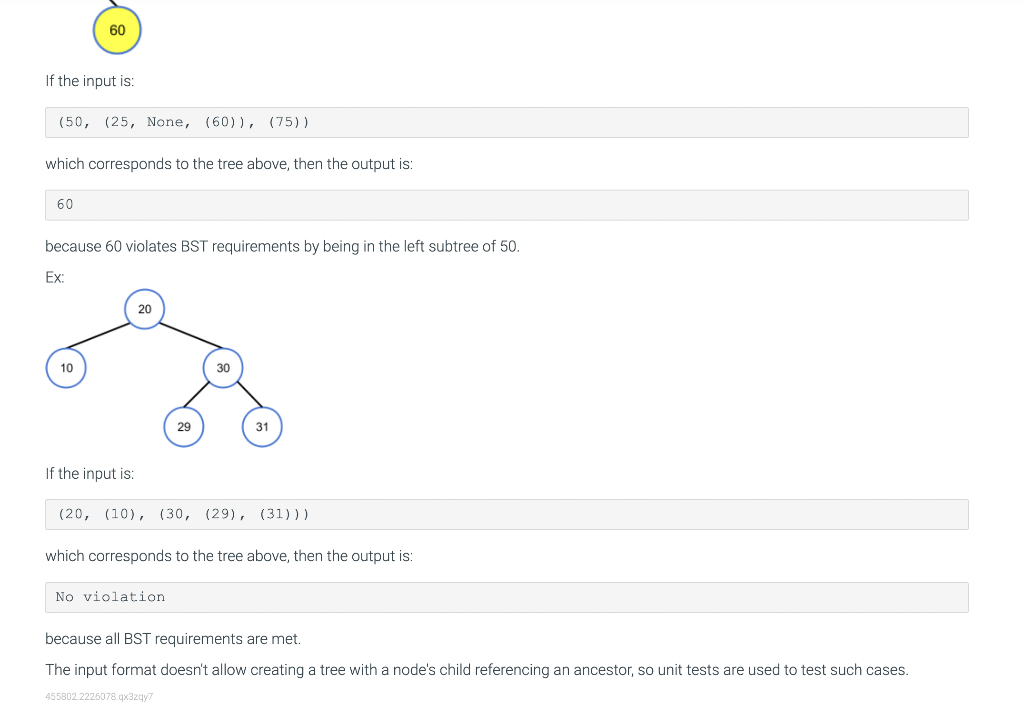Screen dimensions: 1024x716
Task: Click the tree node labeled 10
Action: pos(66,368)
